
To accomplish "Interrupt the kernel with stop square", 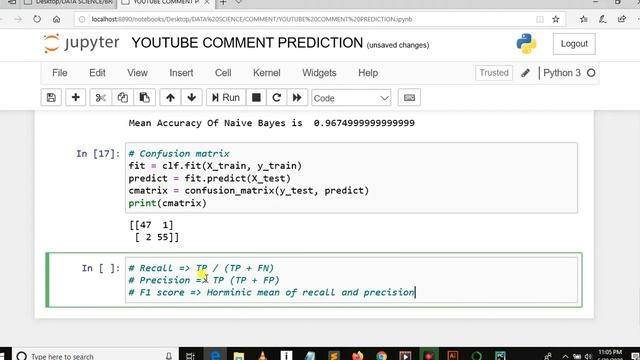I will [x=256, y=98].
